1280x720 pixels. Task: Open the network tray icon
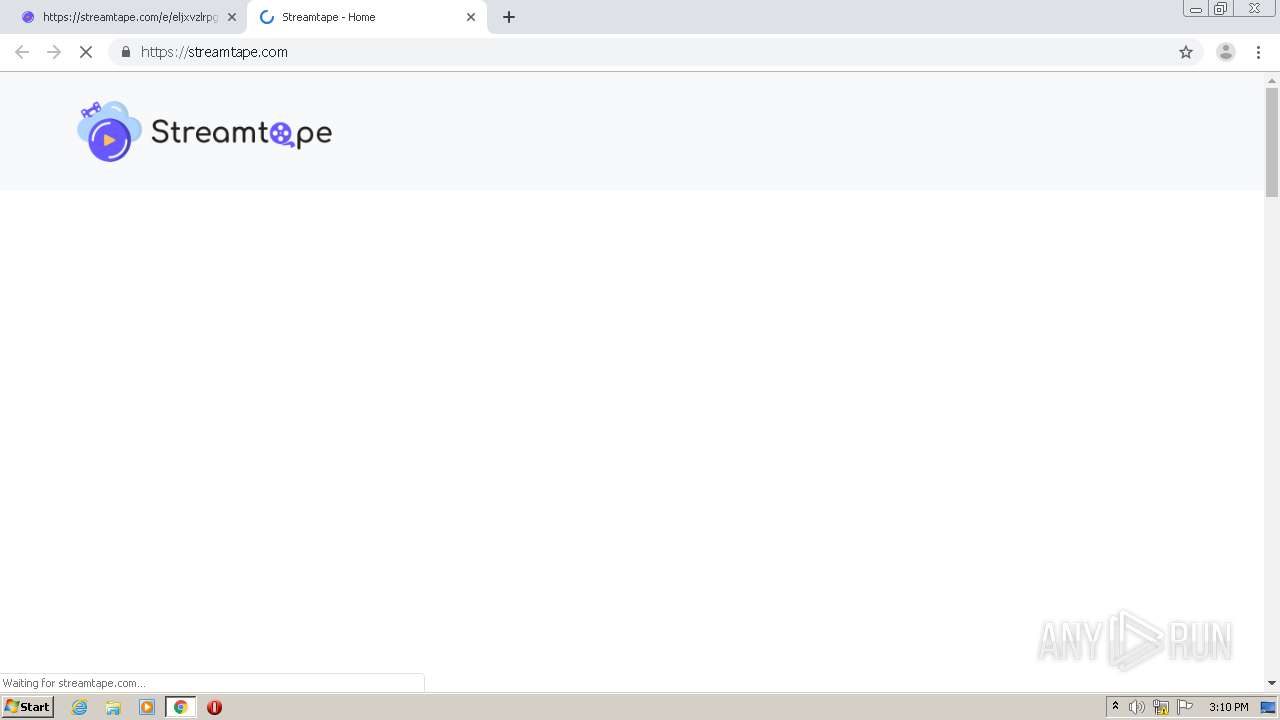[x=1161, y=707]
